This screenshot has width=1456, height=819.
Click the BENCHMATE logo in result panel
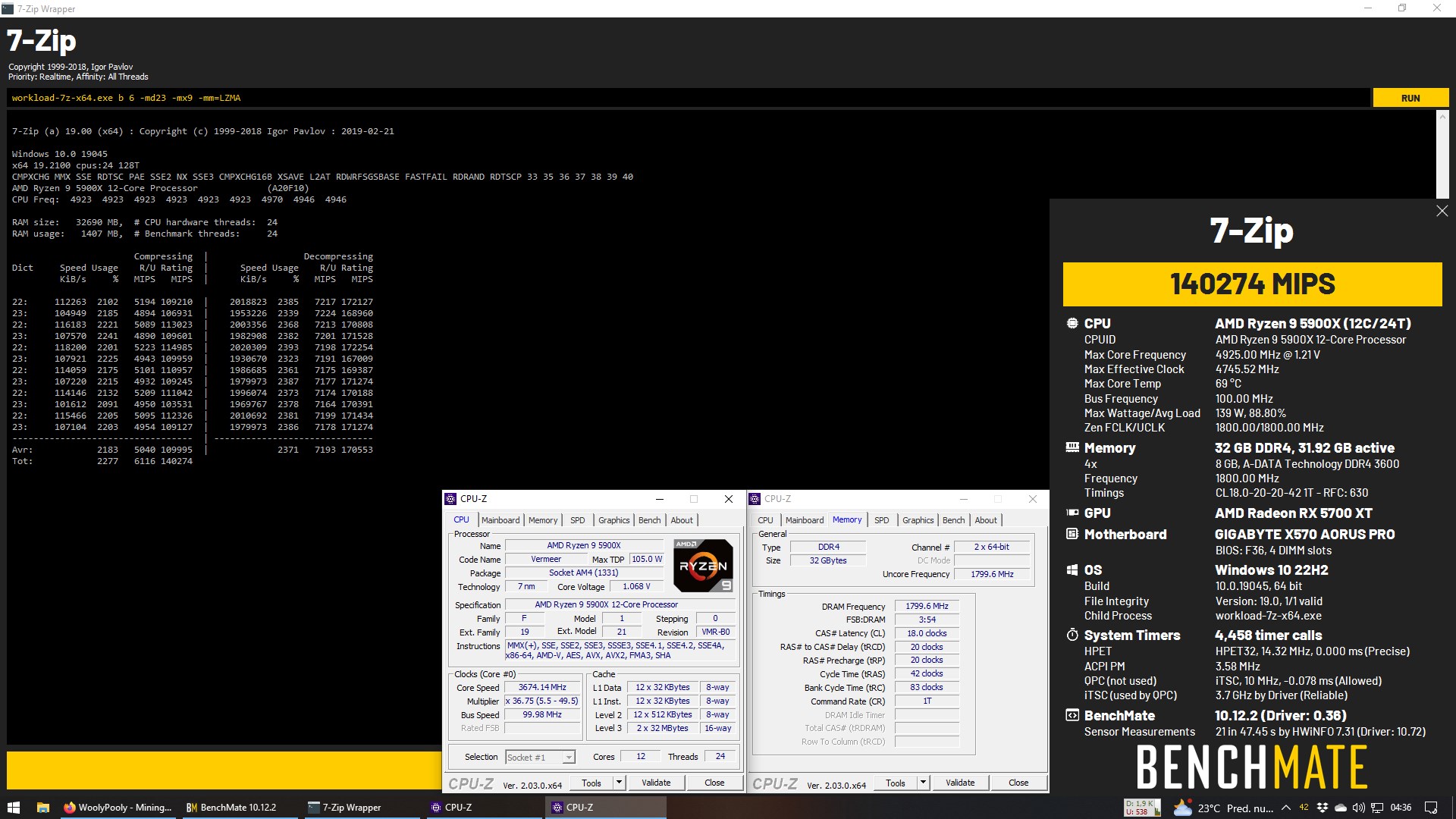1252,767
